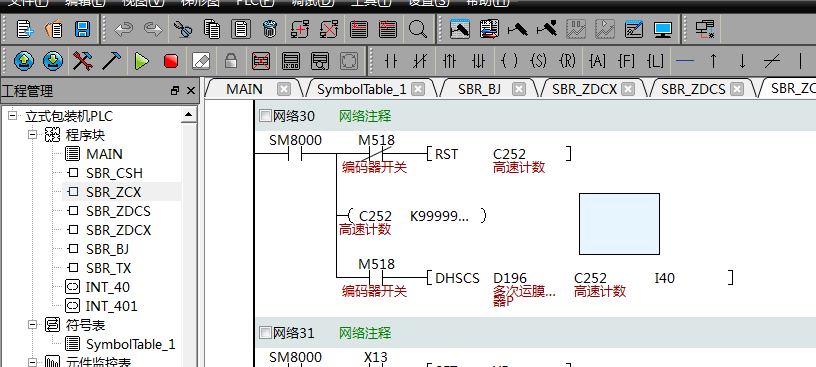Insert rising edge contact

449,61
